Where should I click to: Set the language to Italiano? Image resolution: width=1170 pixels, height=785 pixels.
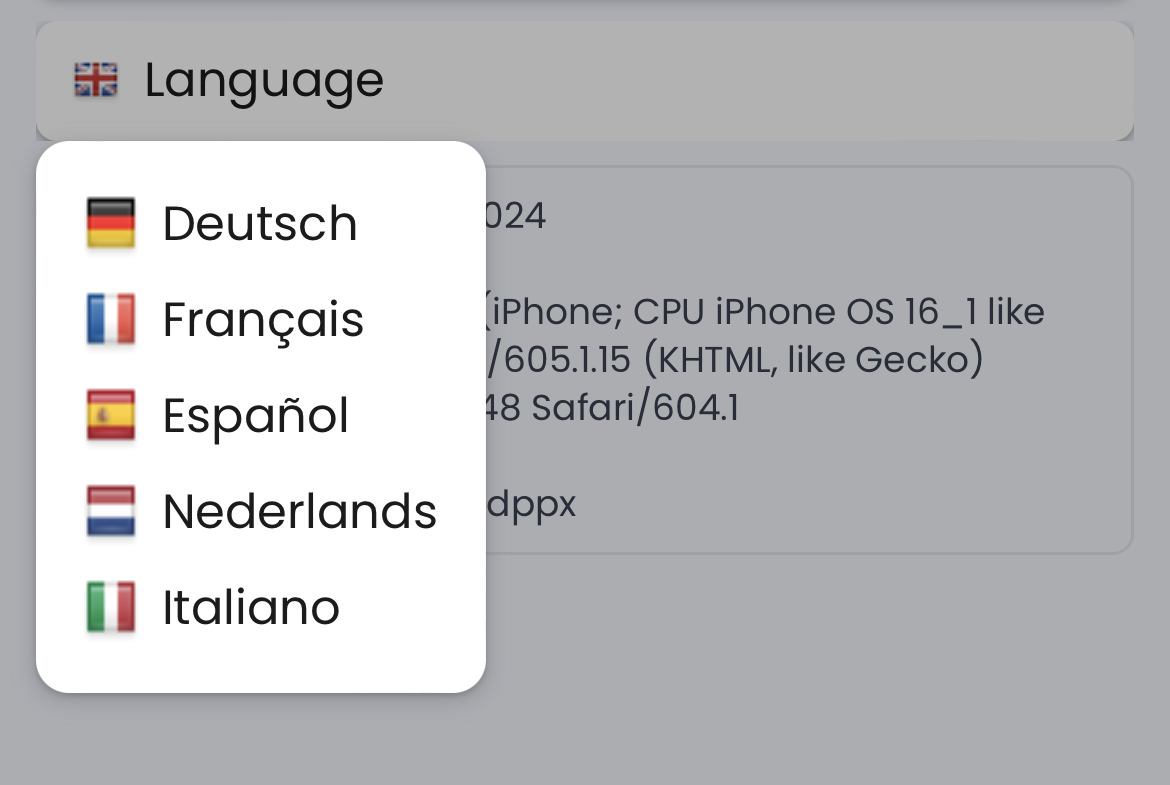[251, 608]
